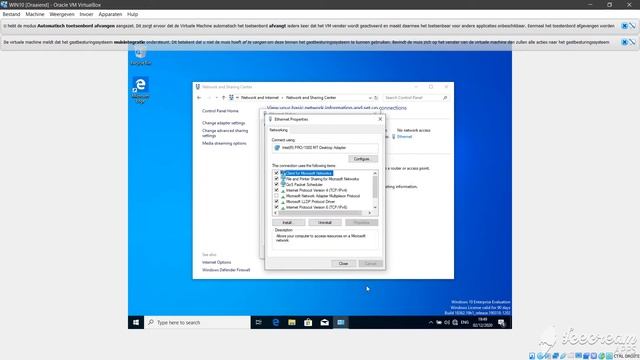This screenshot has width=640, height=360.
Task: Click the Uninstall button
Action: click(325, 222)
